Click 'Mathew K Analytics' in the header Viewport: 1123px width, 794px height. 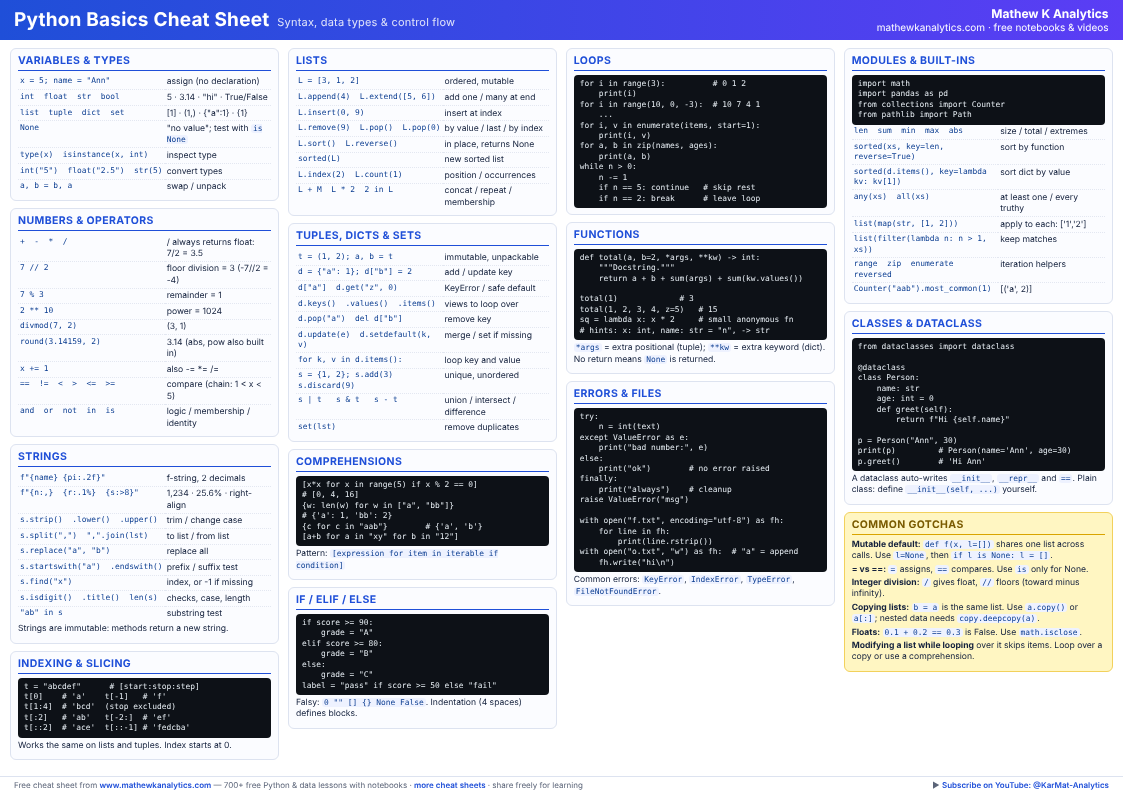[x=1049, y=14]
